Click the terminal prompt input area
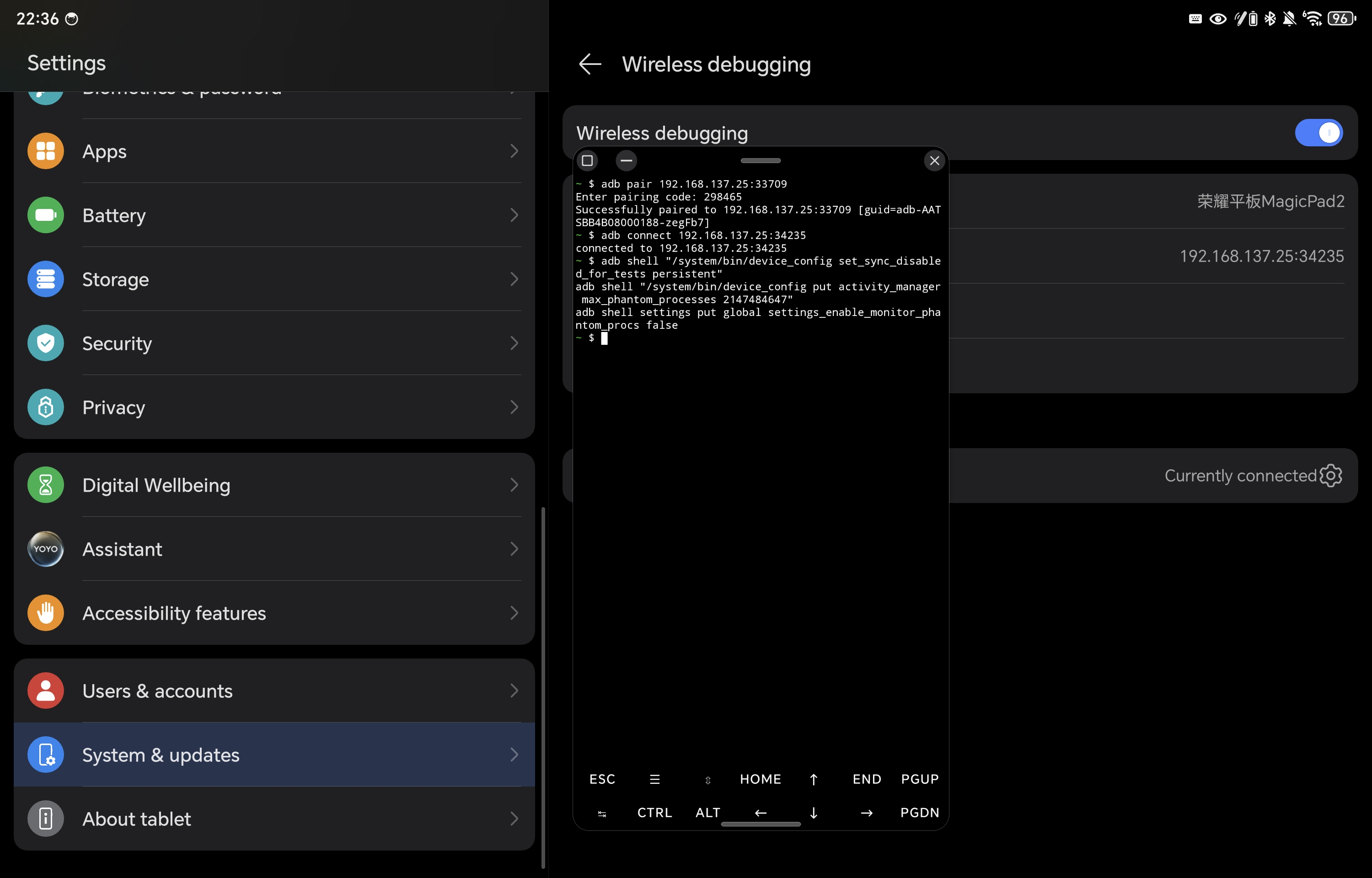Viewport: 1372px width, 878px height. [605, 339]
